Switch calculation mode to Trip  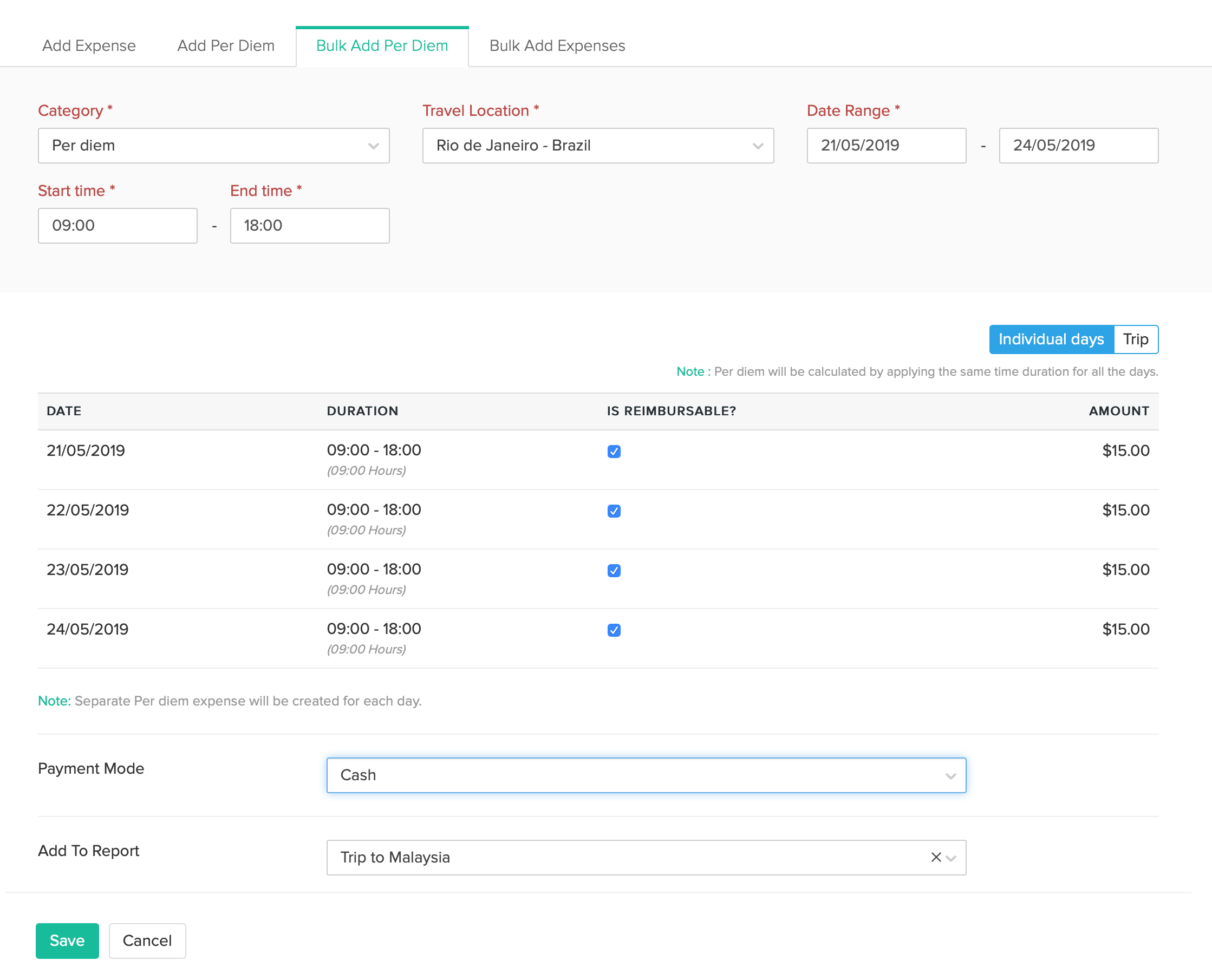(1135, 339)
